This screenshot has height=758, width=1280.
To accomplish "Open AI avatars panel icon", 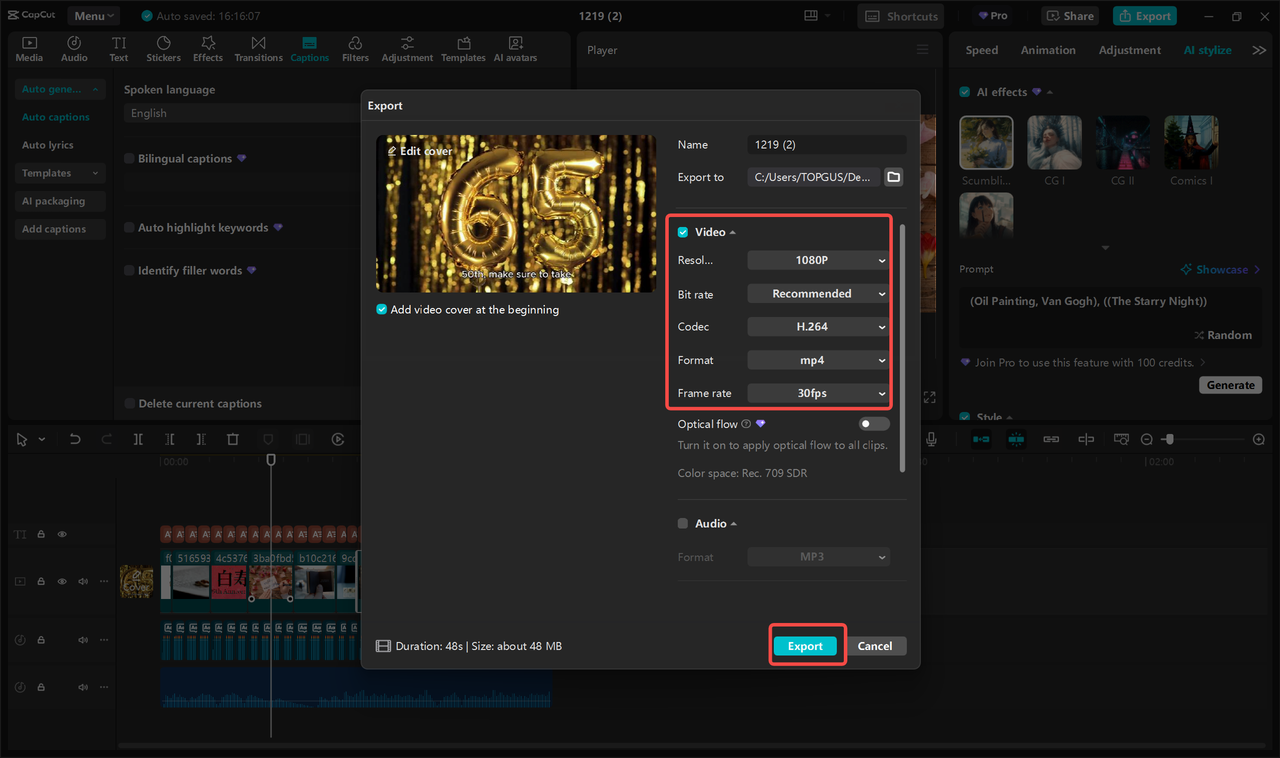I will [515, 49].
